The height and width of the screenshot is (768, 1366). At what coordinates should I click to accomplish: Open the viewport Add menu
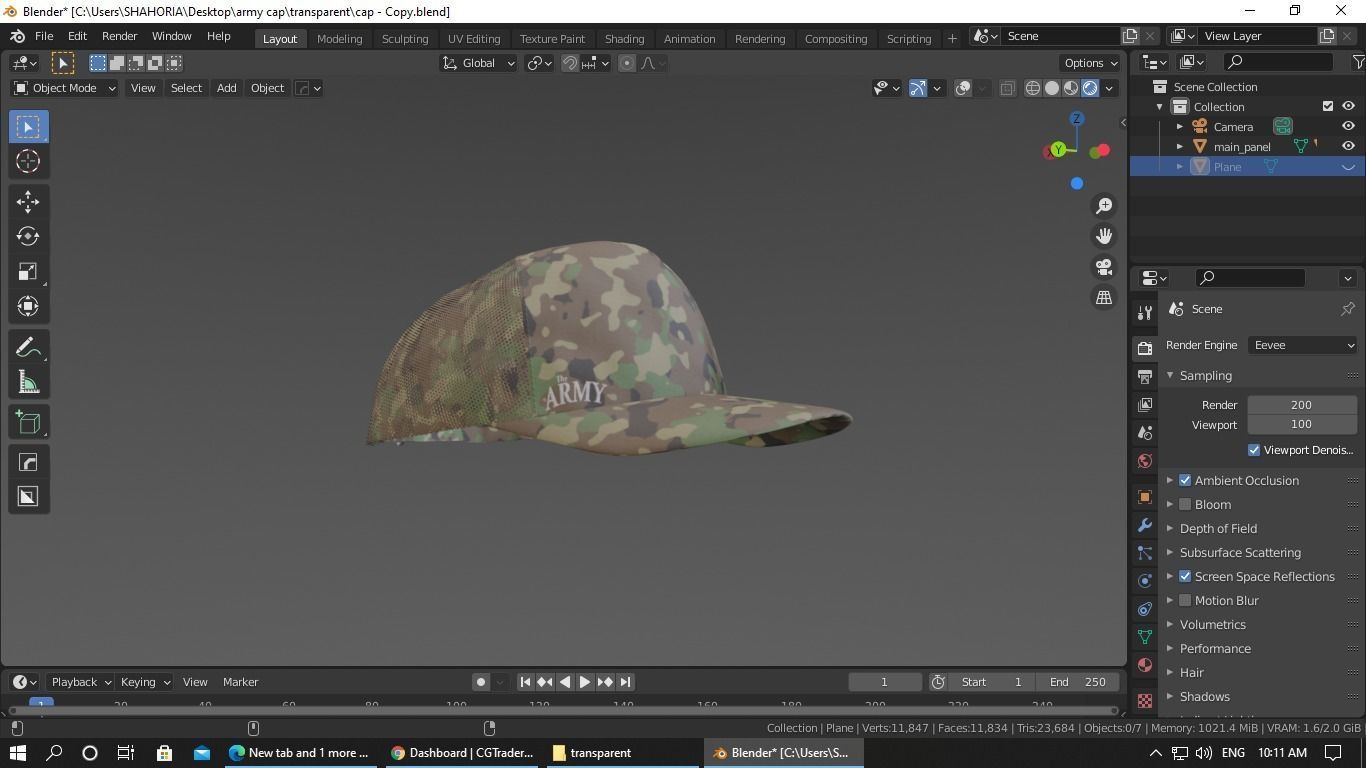coord(226,88)
